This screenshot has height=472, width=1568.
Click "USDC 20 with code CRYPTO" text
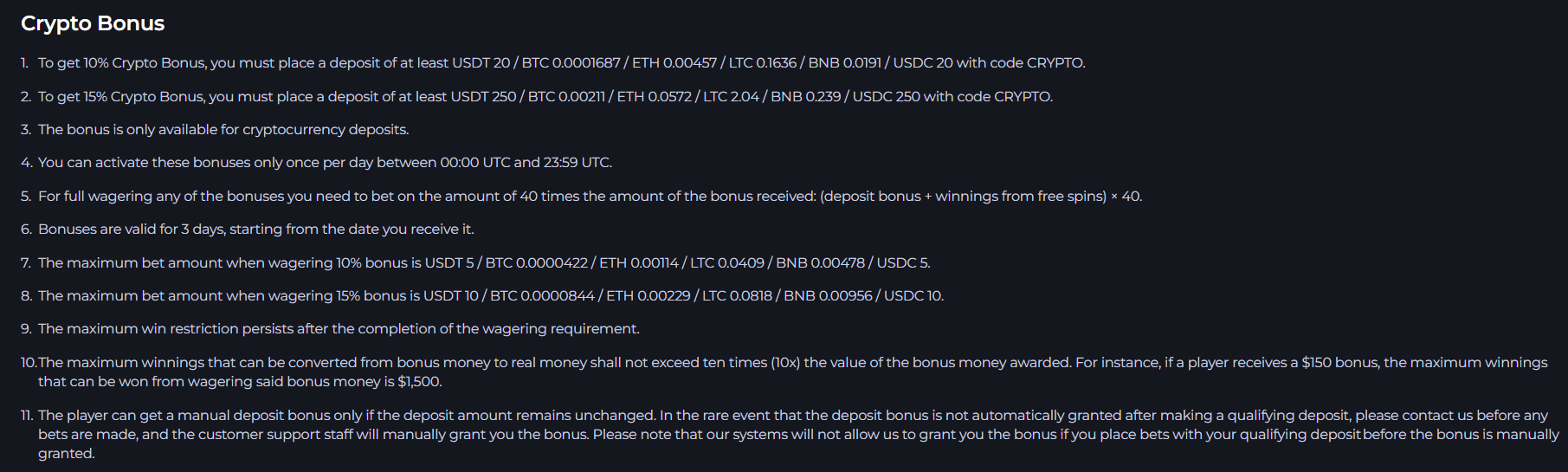988,63
